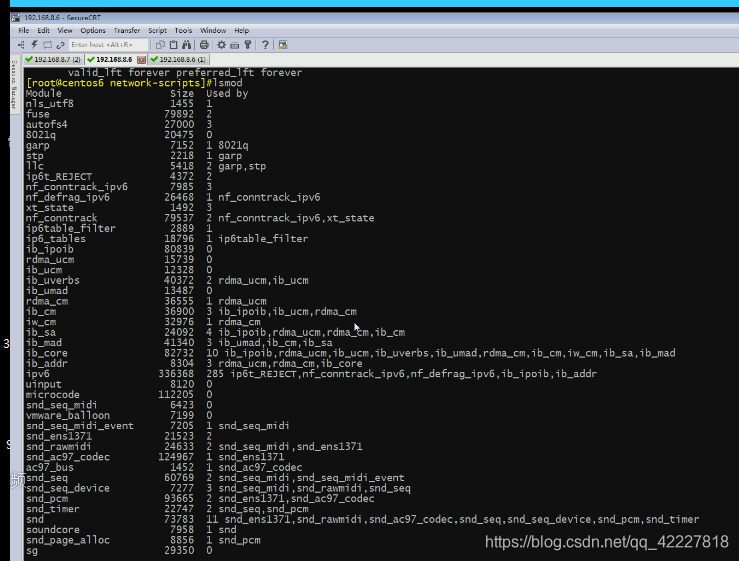Click the nf_defrag_ipv6 module name

point(68,198)
